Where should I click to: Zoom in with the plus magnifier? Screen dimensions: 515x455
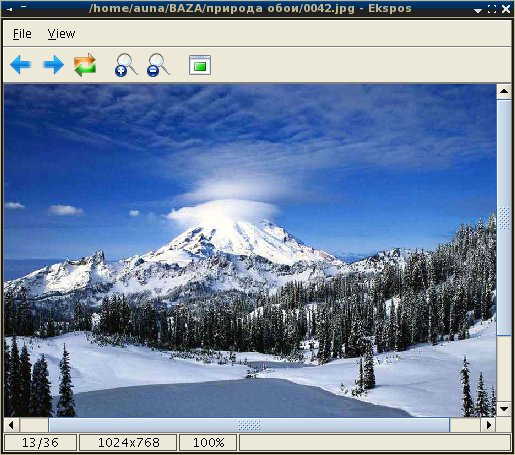click(126, 65)
